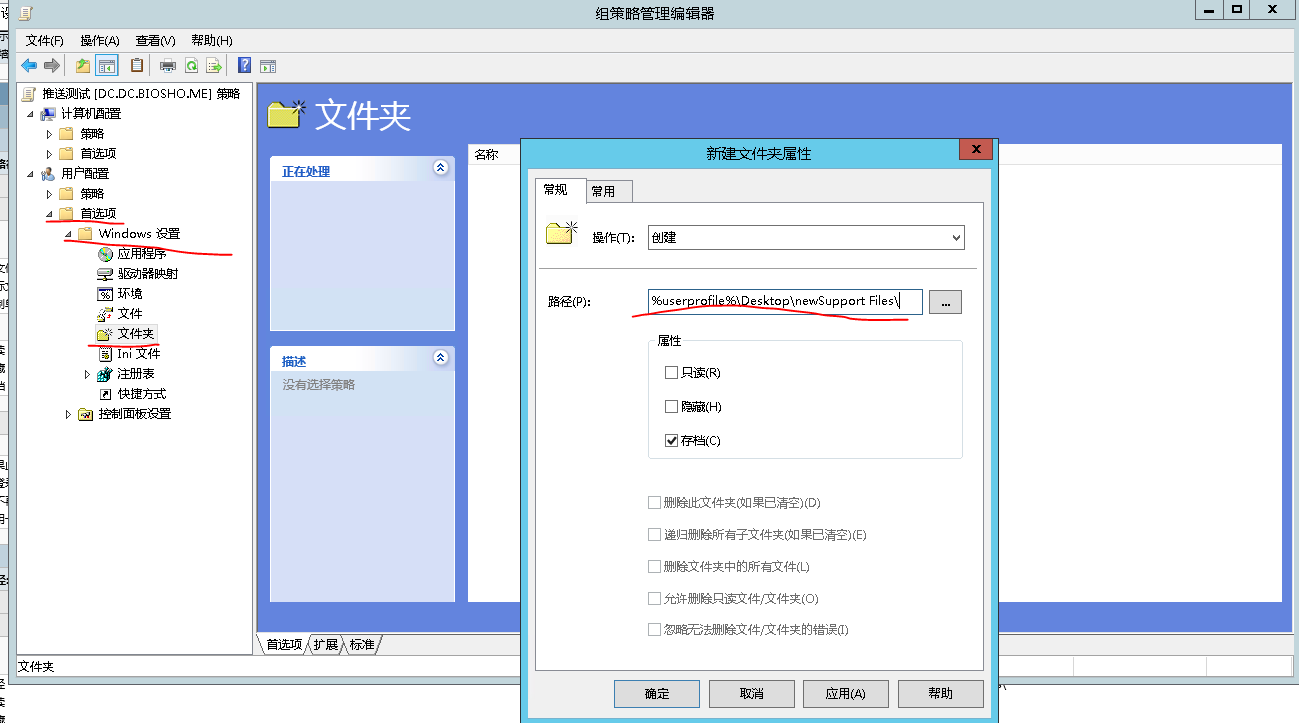Switch to the 常用 tab in dialog
1299x723 pixels.
click(603, 191)
